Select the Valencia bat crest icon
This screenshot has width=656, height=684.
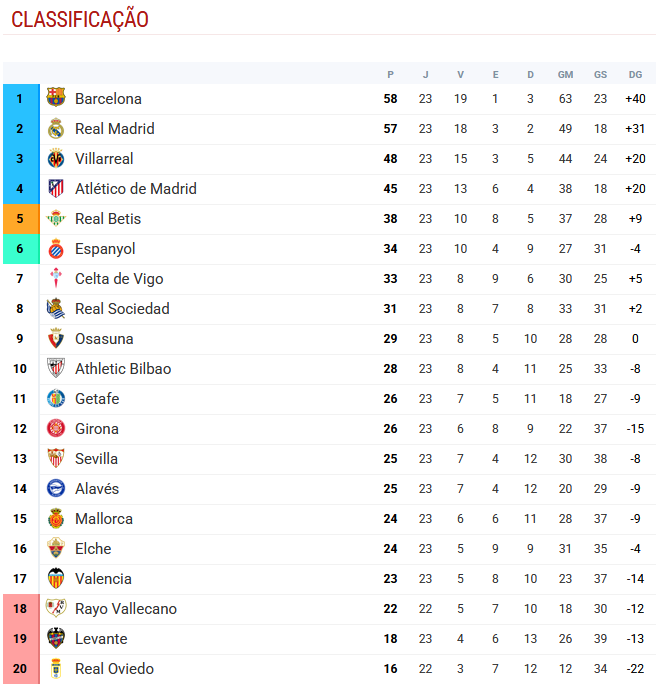coord(56,578)
